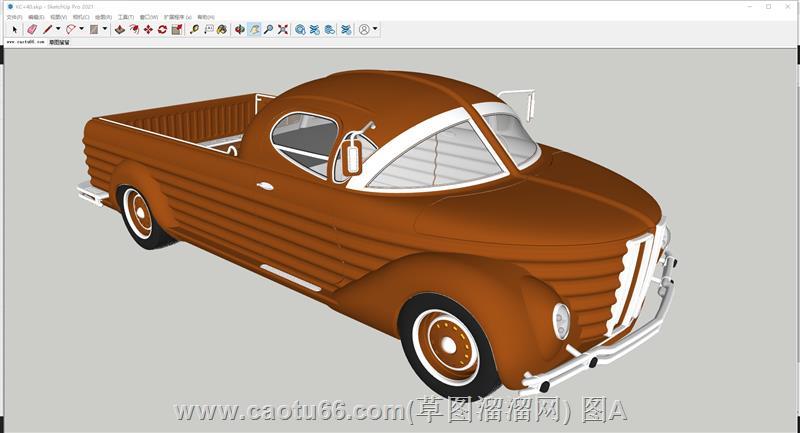
Task: Select the Zoom magnifier tool
Action: tap(268, 30)
